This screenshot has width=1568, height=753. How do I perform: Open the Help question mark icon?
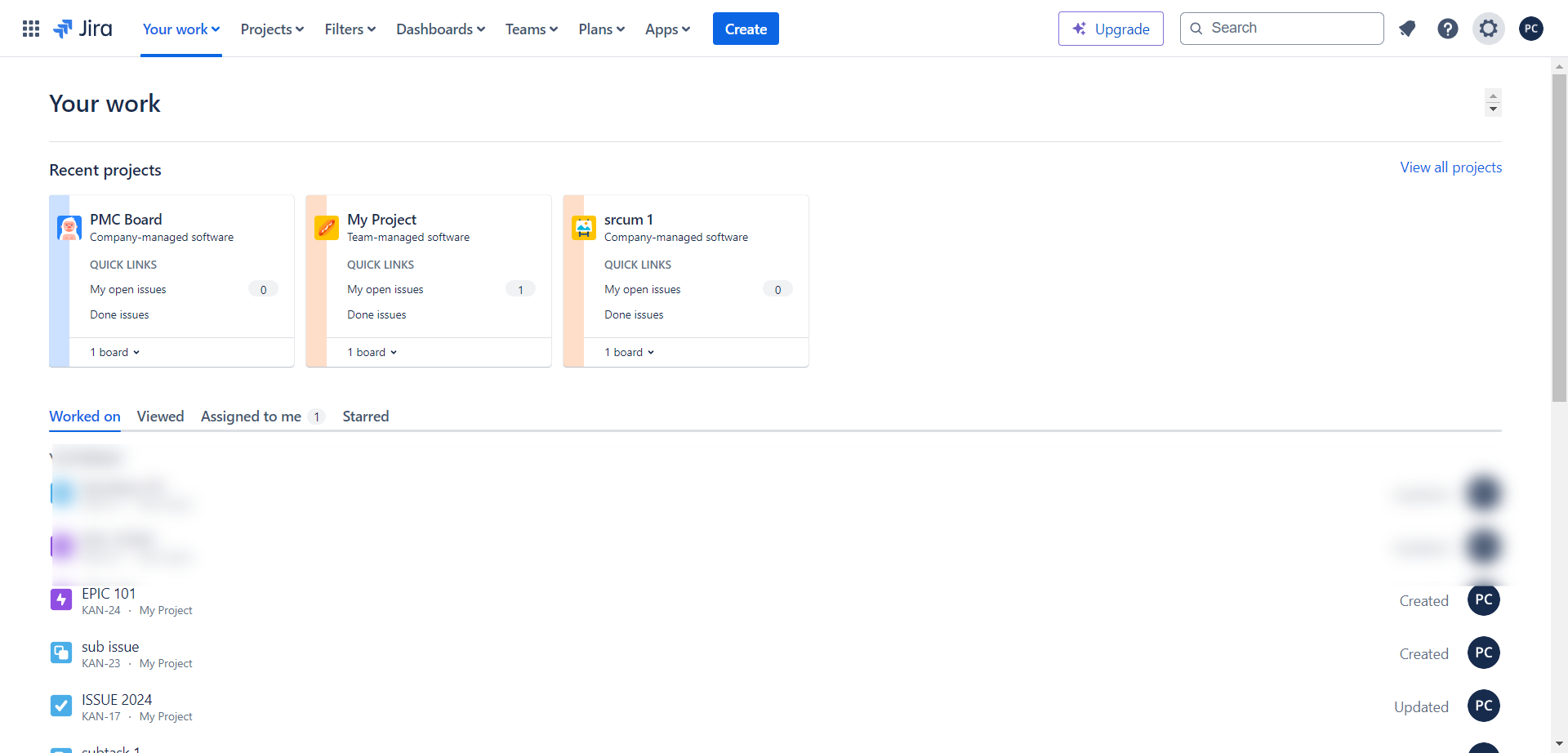(x=1448, y=29)
